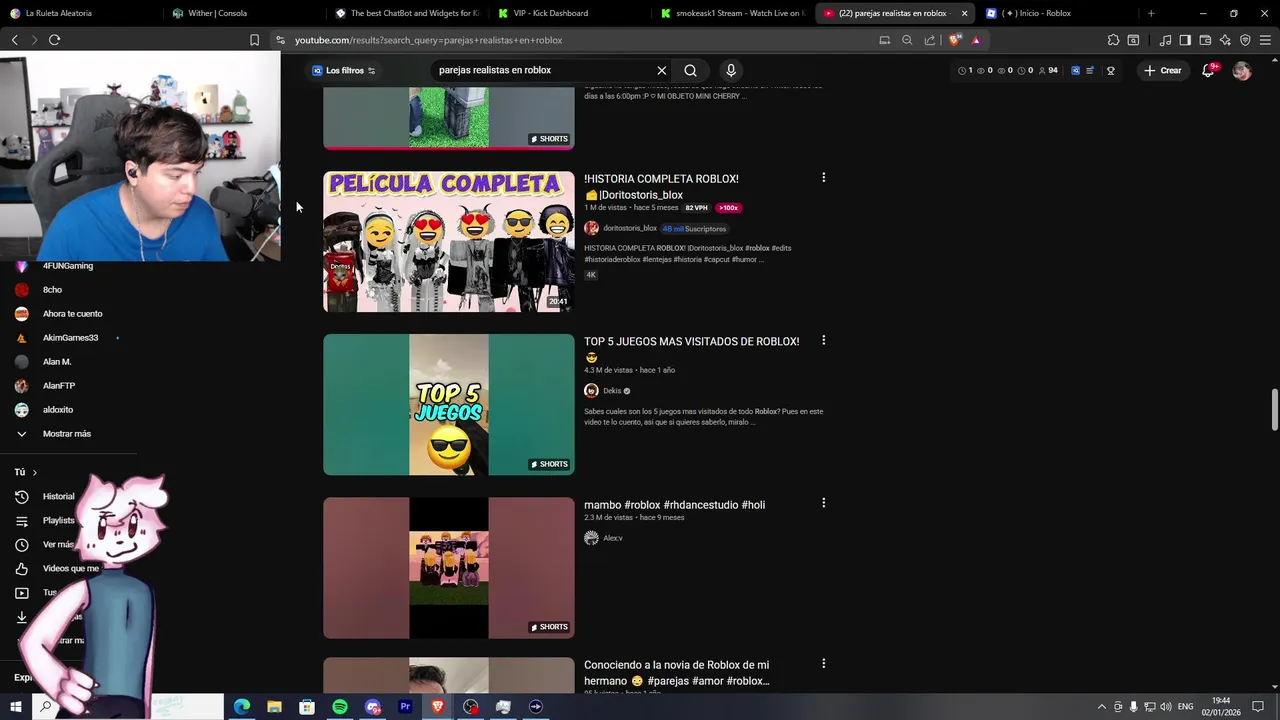Open options menu for mambo roblox video

tap(823, 503)
